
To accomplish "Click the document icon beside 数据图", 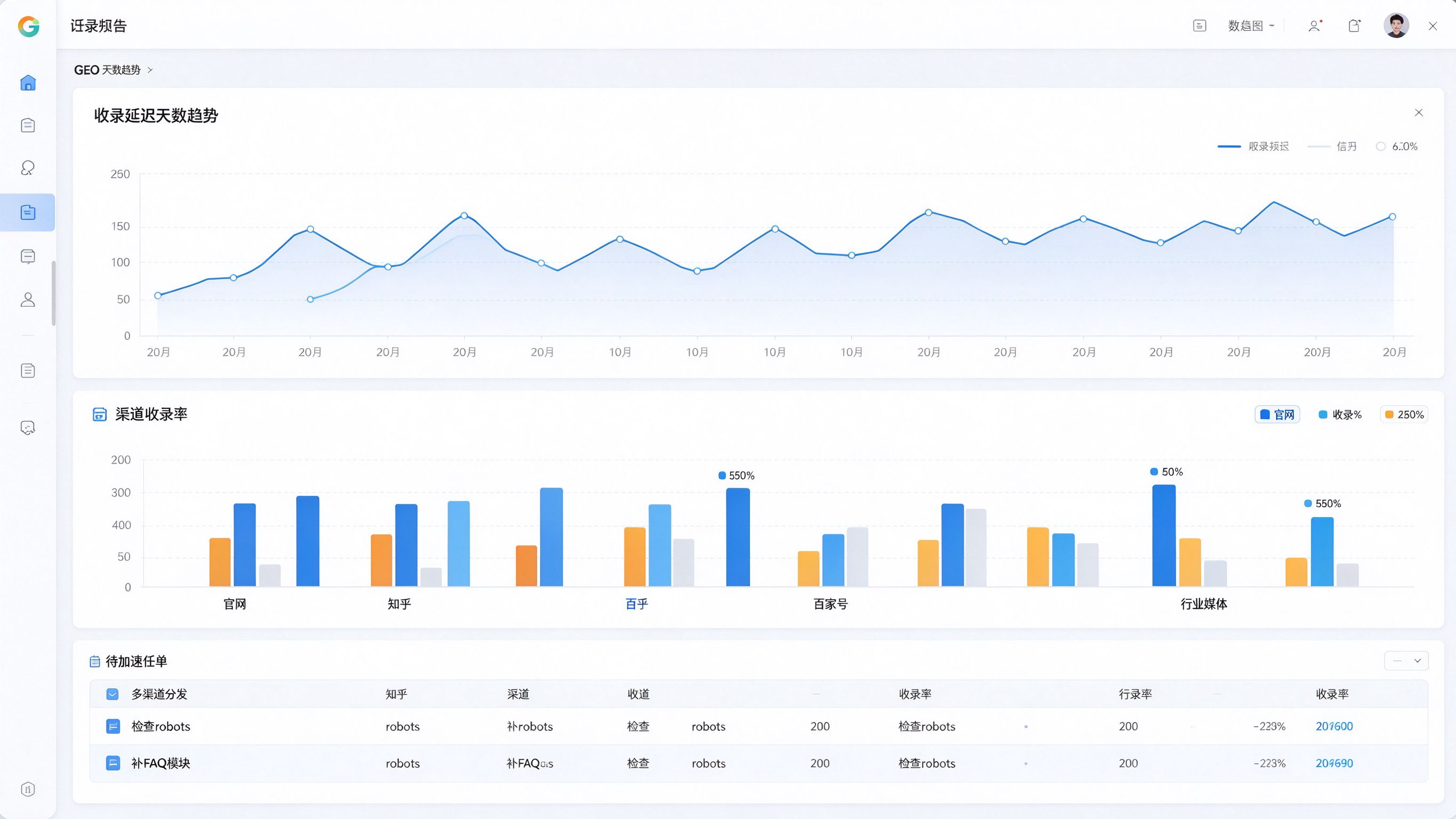I will pyautogui.click(x=1199, y=26).
